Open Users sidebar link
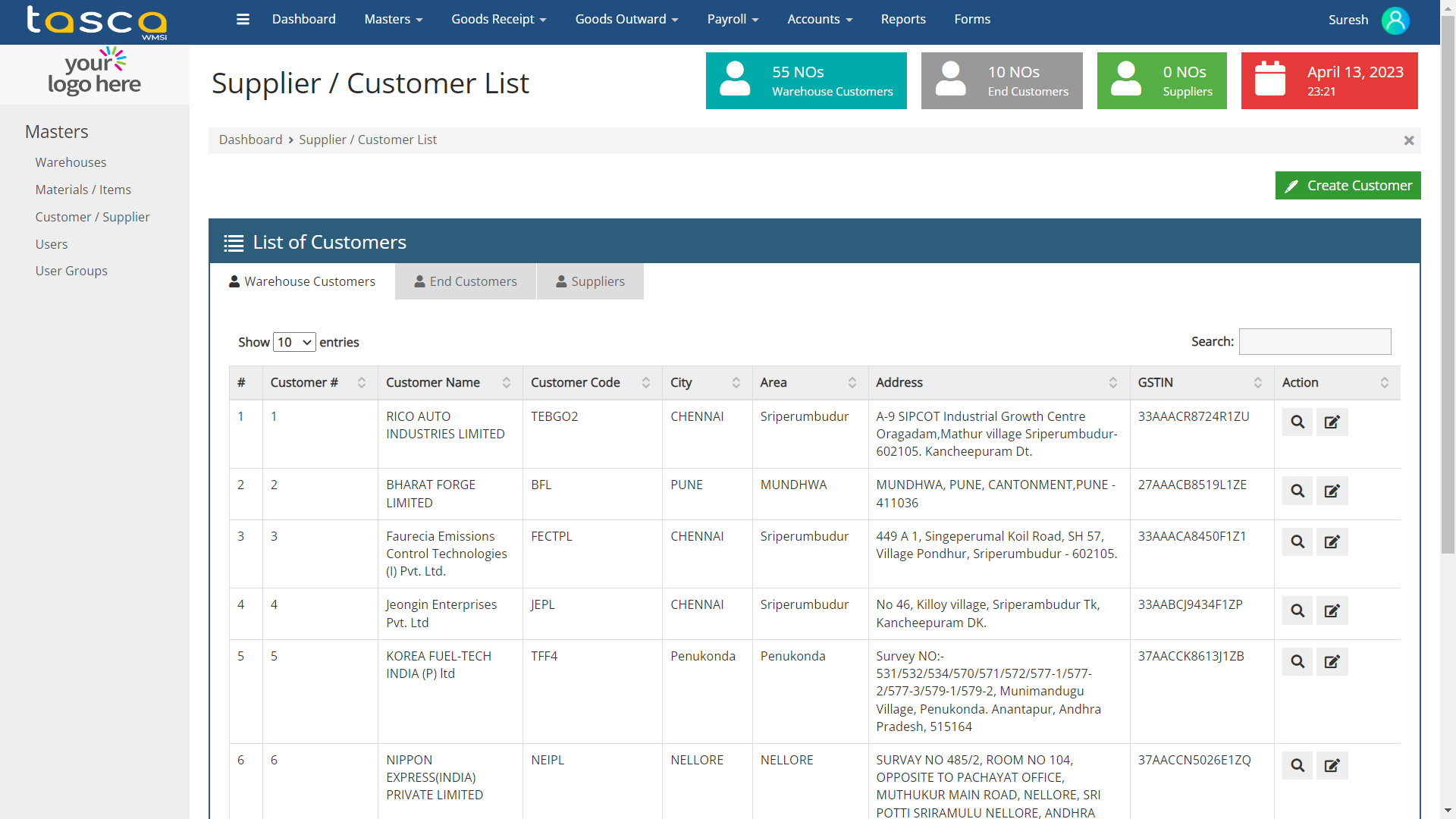This screenshot has width=1456, height=819. (x=52, y=244)
